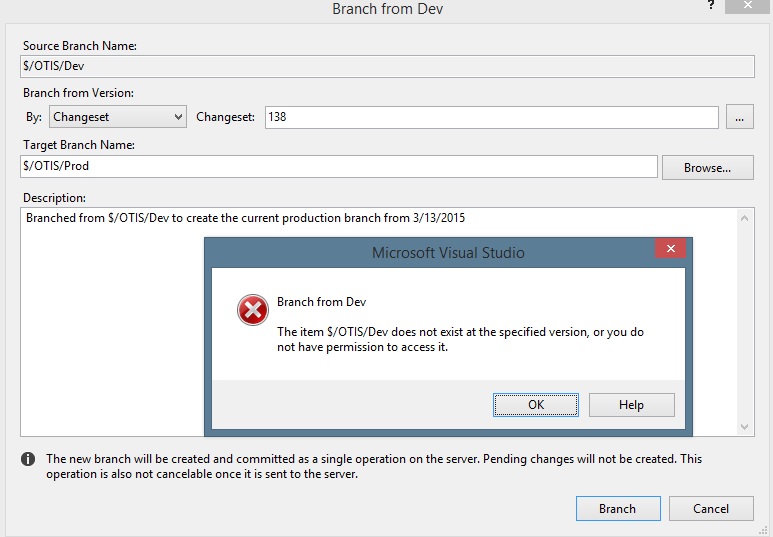Click the 'Branch from Dev' error heading
The height and width of the screenshot is (537, 773).
pyautogui.click(x=321, y=302)
